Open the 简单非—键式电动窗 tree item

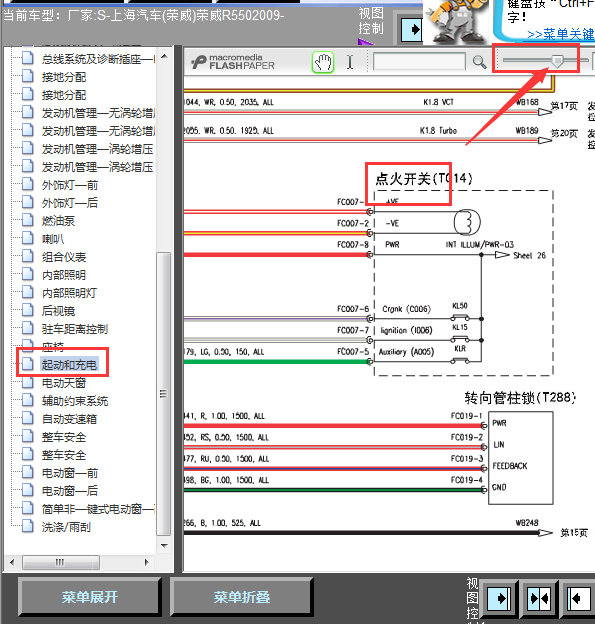[x=98, y=509]
